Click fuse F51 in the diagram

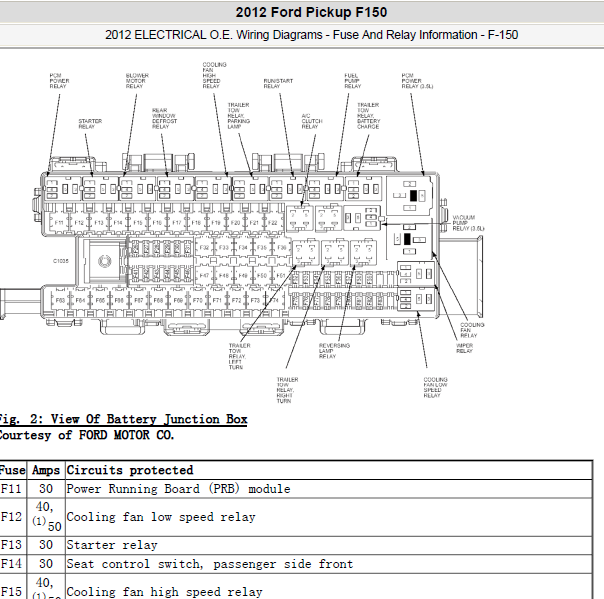[281, 275]
